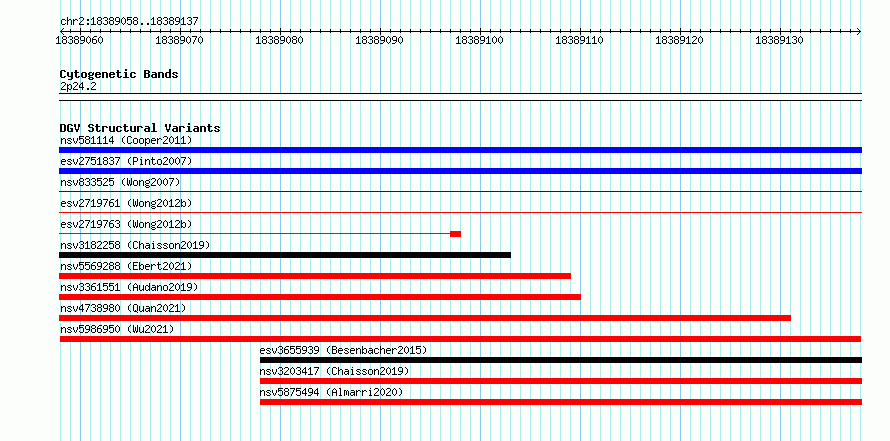
Task: Select the blue esv2751837 variant bar
Action: point(460,171)
